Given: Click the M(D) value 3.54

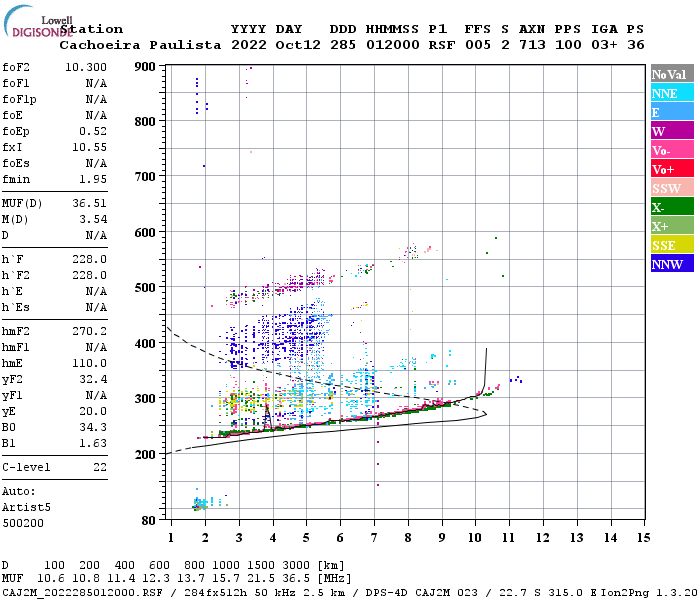Looking at the screenshot, I should point(93,219).
